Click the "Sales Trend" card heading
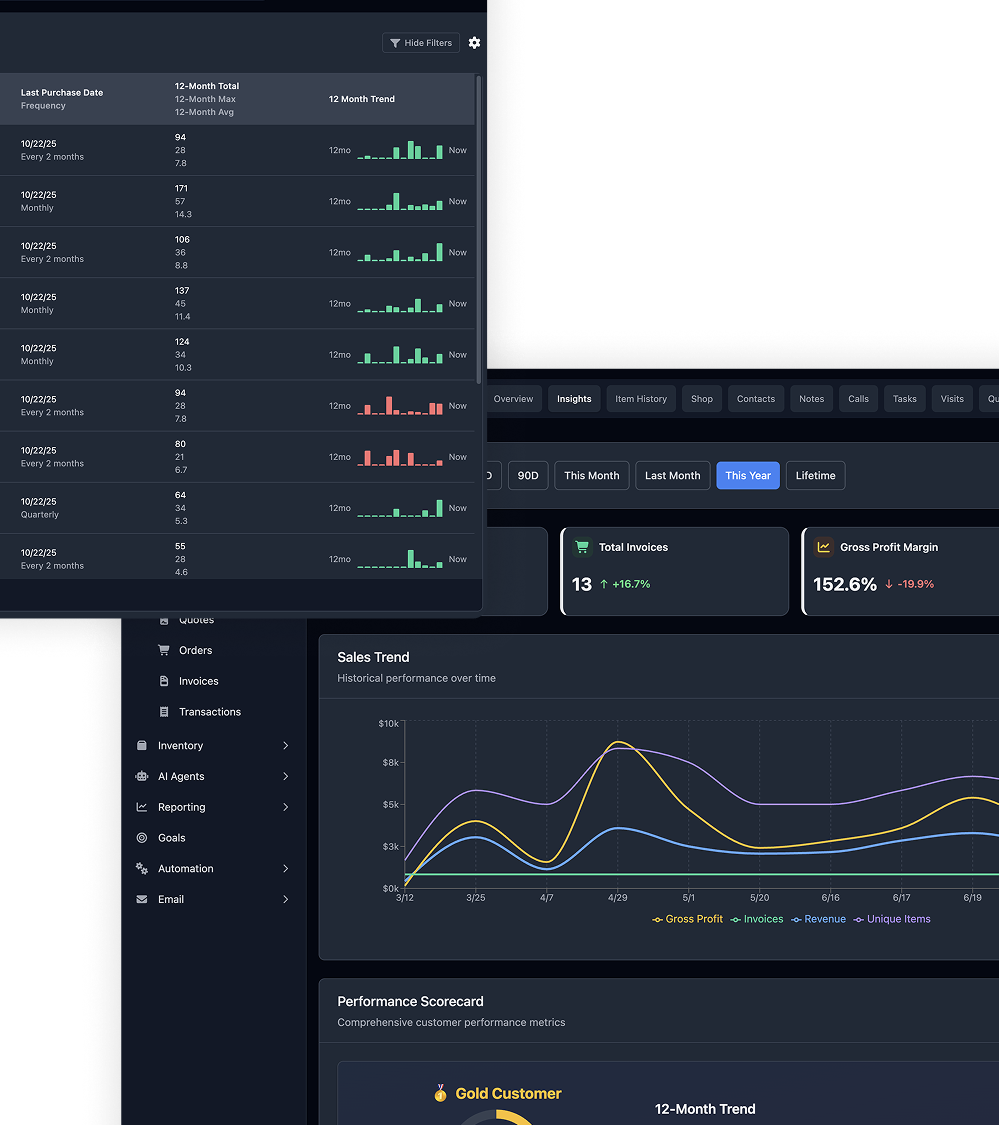The width and height of the screenshot is (999, 1125). coord(373,657)
